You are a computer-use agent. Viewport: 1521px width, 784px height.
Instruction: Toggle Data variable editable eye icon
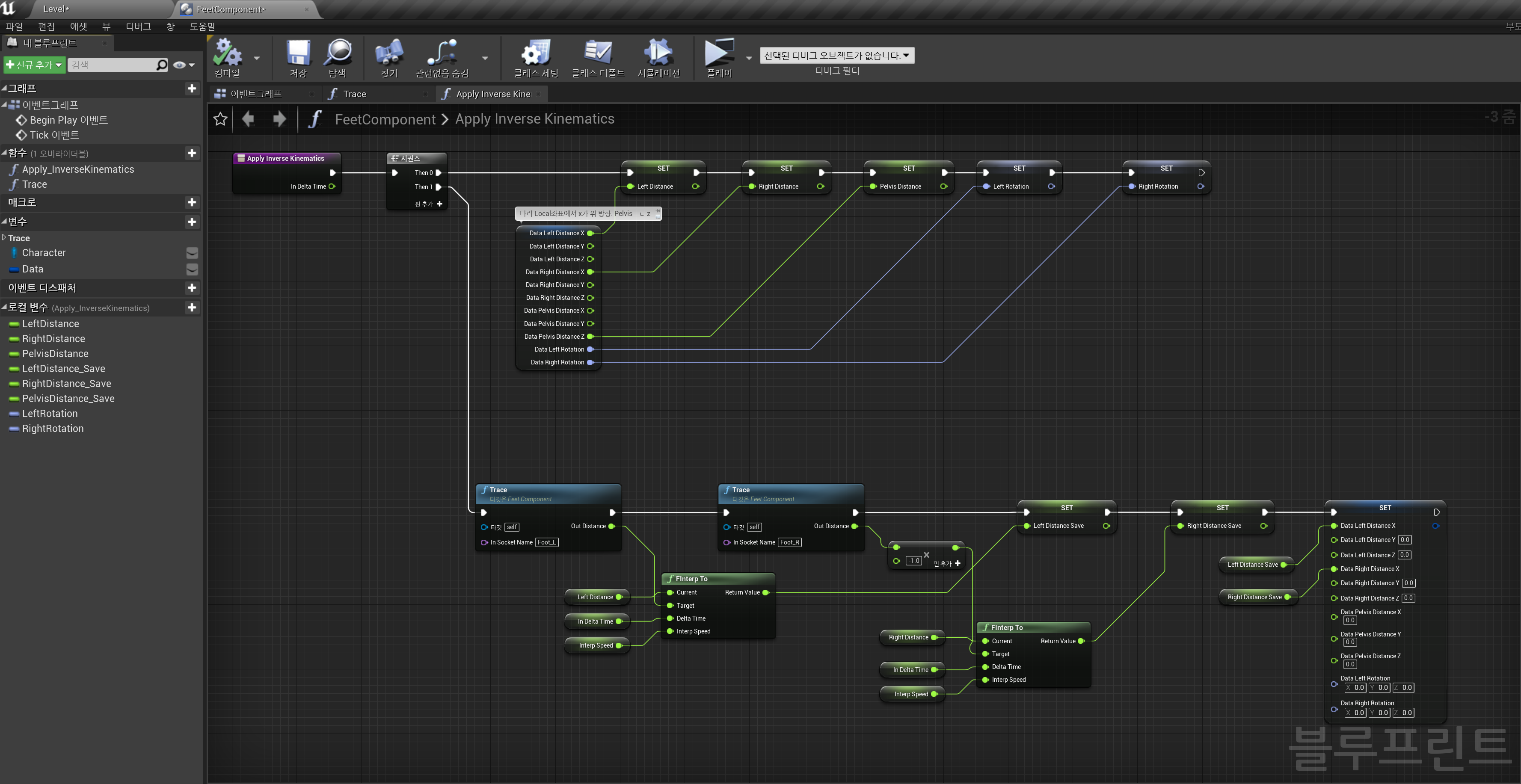(x=192, y=270)
